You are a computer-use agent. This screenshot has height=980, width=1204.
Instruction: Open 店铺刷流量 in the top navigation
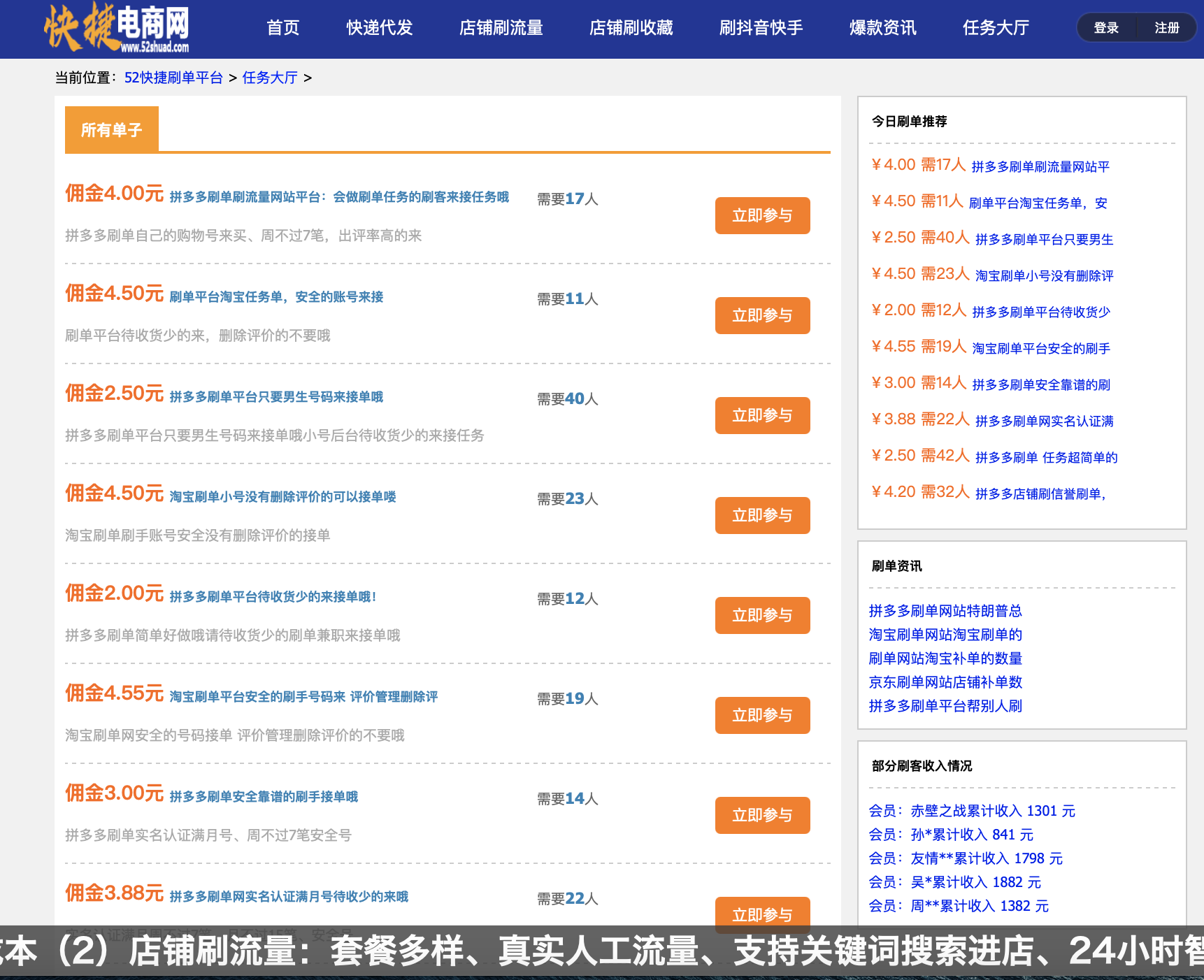[x=501, y=28]
